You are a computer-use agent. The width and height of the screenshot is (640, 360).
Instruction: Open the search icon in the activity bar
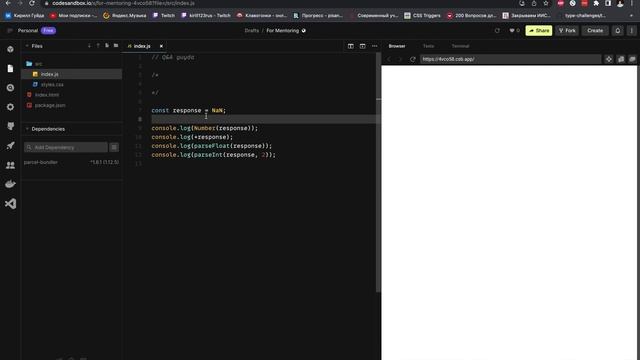coord(10,88)
